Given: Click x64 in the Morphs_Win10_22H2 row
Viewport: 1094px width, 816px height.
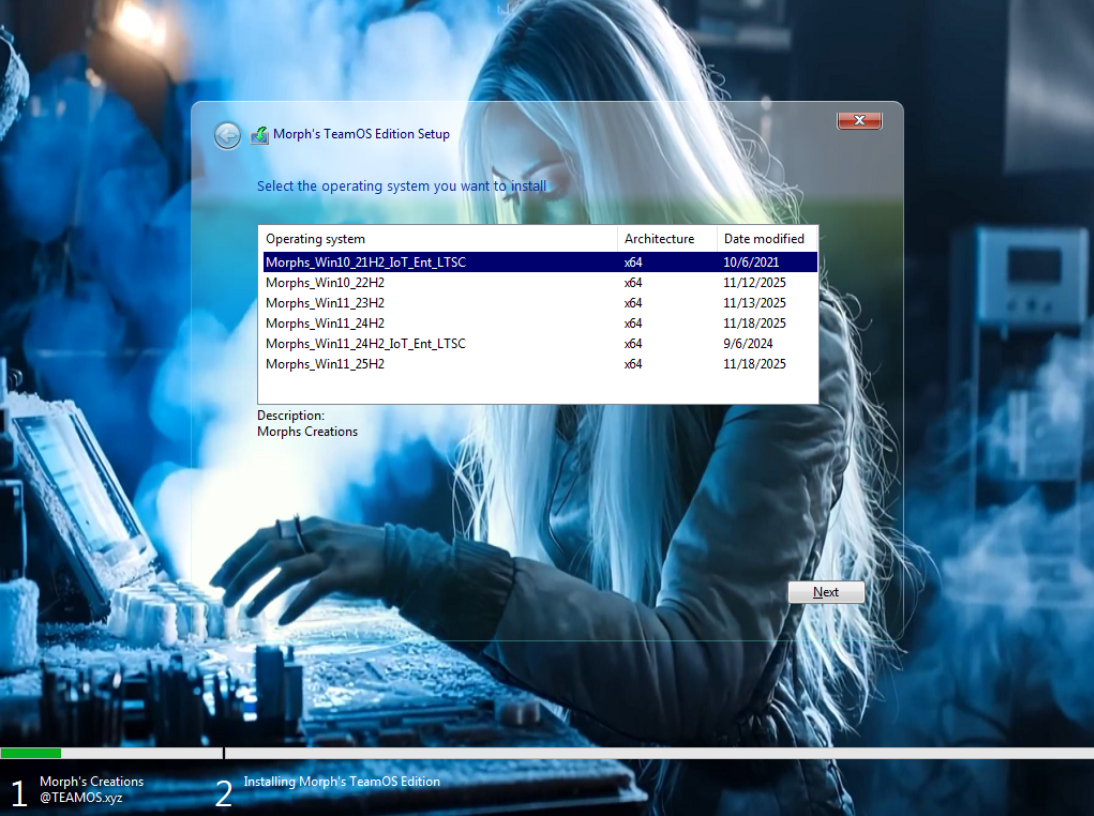Looking at the screenshot, I should pyautogui.click(x=633, y=282).
